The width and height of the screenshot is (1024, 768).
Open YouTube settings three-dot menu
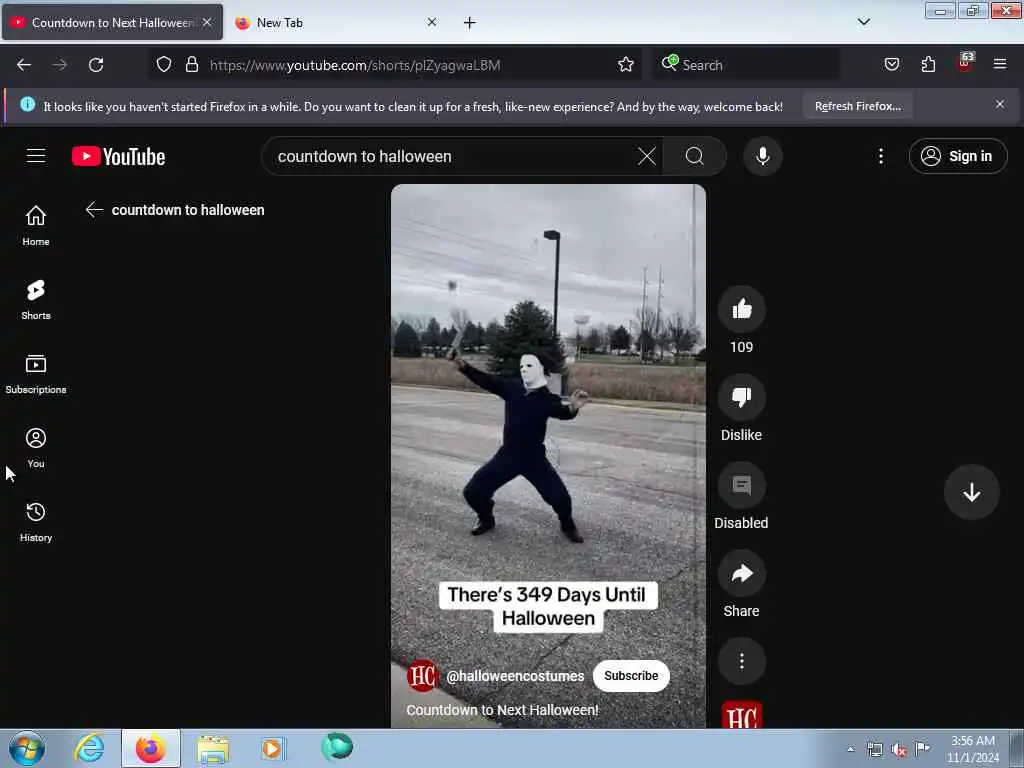880,156
